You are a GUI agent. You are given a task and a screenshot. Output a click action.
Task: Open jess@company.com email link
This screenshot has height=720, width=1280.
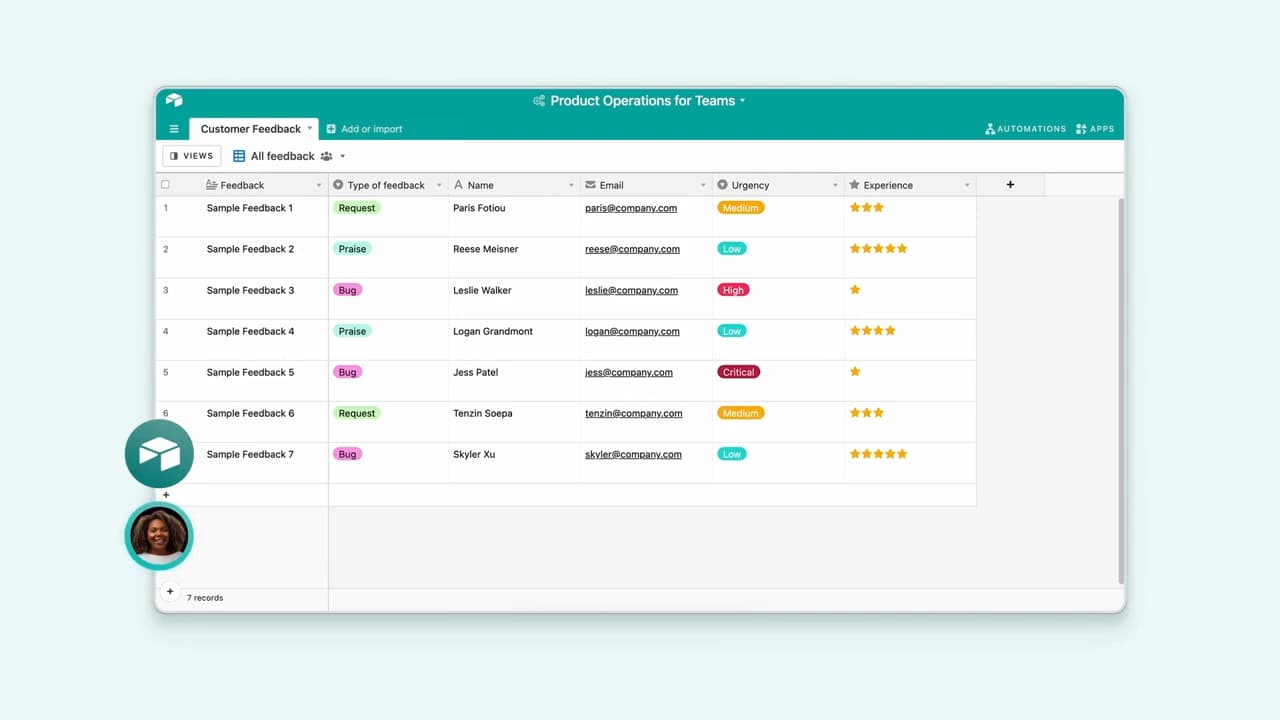point(629,372)
